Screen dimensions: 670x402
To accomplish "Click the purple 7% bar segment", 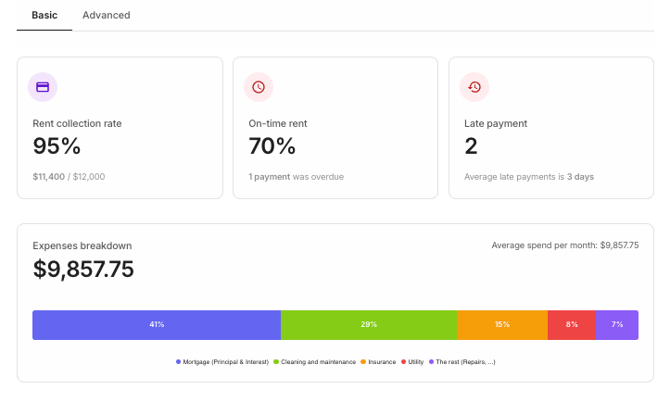I will pos(617,325).
